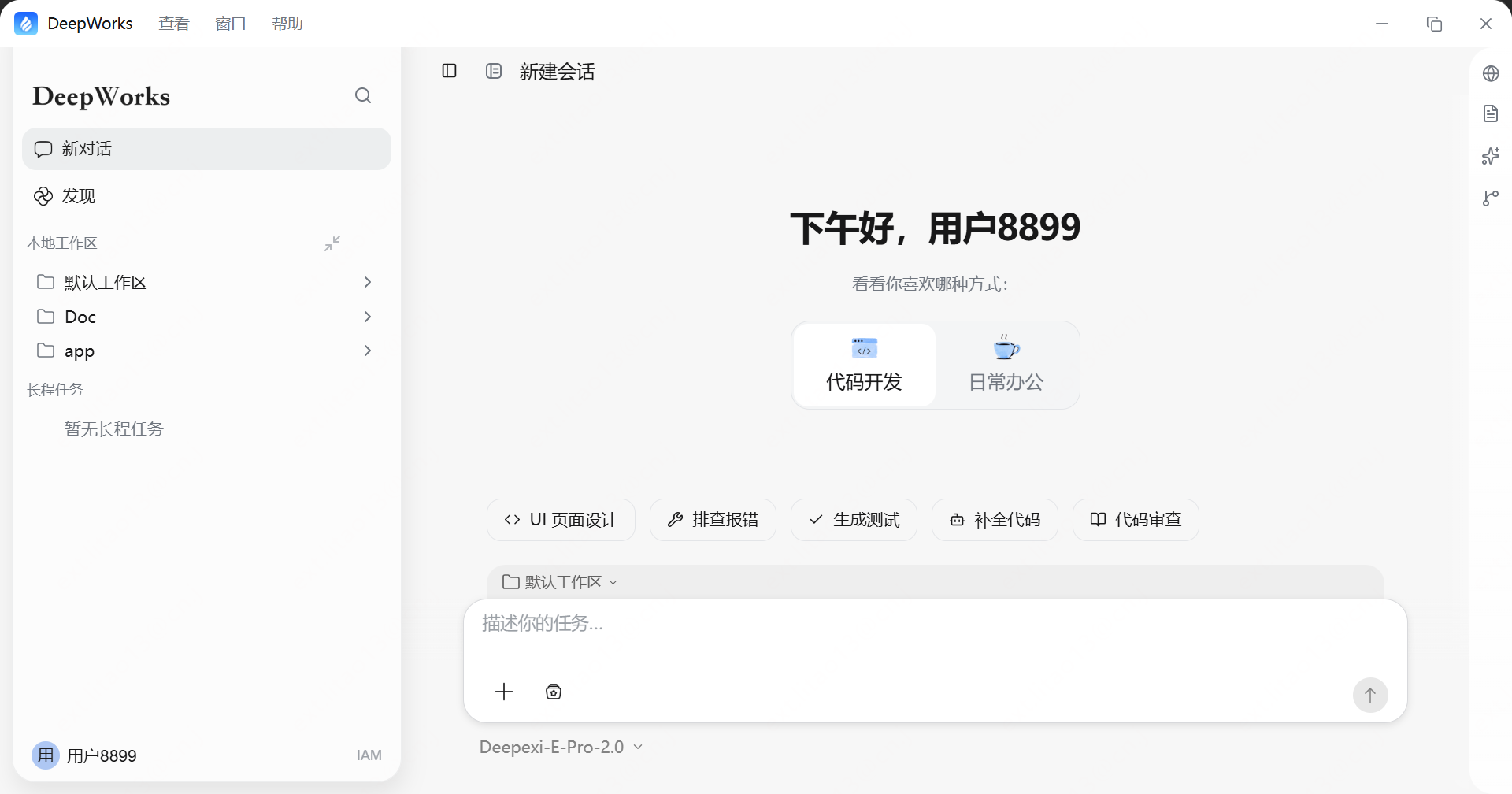
Task: Collapse the 本地工作区 section via arrows icon
Action: (x=332, y=243)
